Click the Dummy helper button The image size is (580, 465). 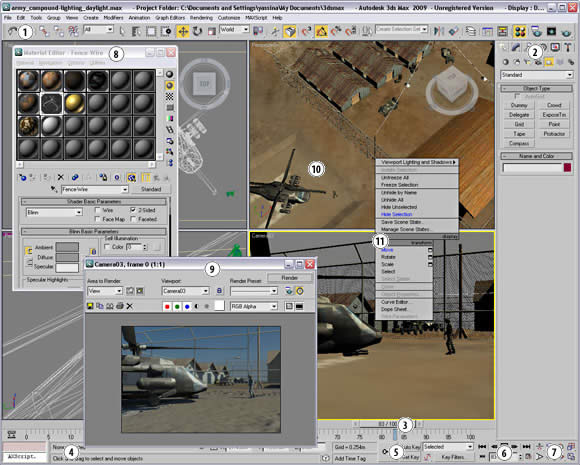tap(519, 105)
